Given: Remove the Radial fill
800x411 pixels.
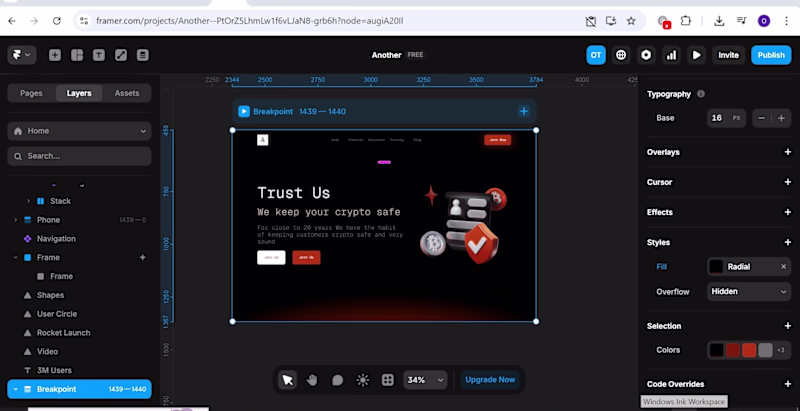Looking at the screenshot, I should point(783,267).
